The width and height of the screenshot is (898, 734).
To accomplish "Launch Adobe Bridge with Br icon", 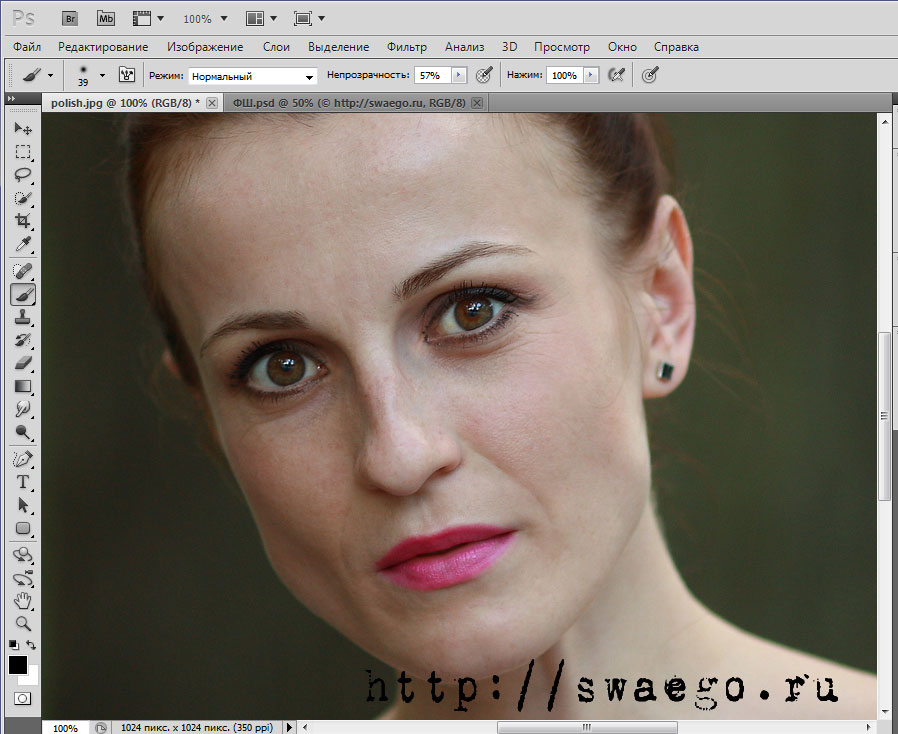I will pyautogui.click(x=70, y=18).
